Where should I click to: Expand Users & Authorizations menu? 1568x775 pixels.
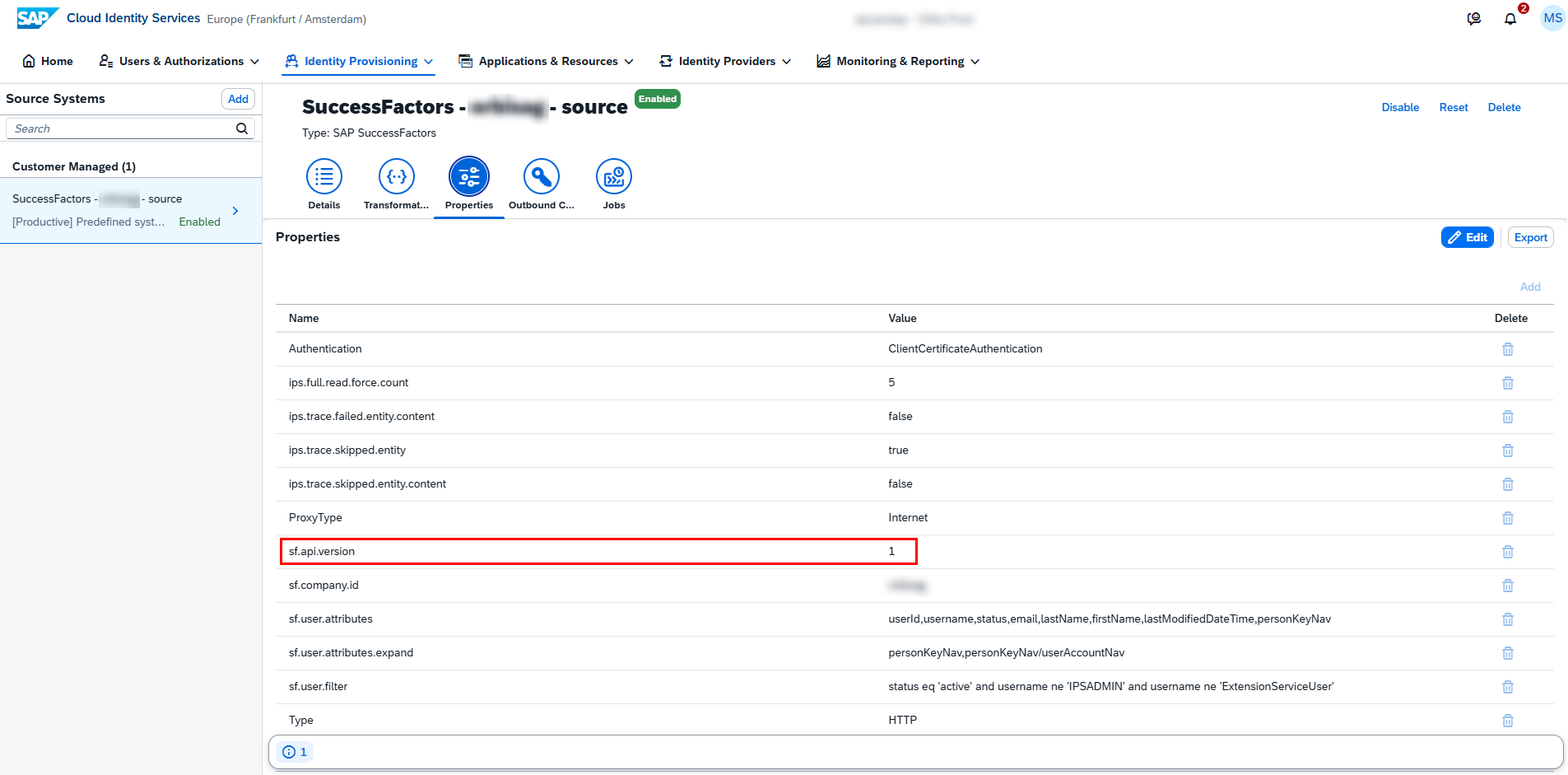coord(179,61)
